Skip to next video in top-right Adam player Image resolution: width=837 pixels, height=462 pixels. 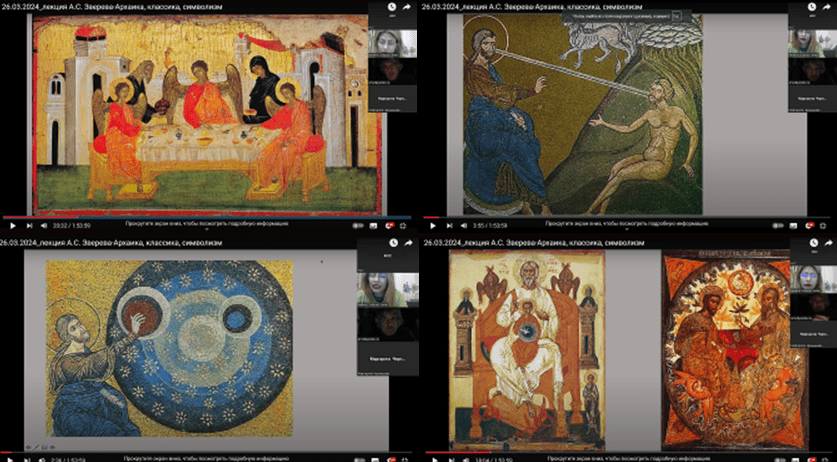pyautogui.click(x=449, y=226)
